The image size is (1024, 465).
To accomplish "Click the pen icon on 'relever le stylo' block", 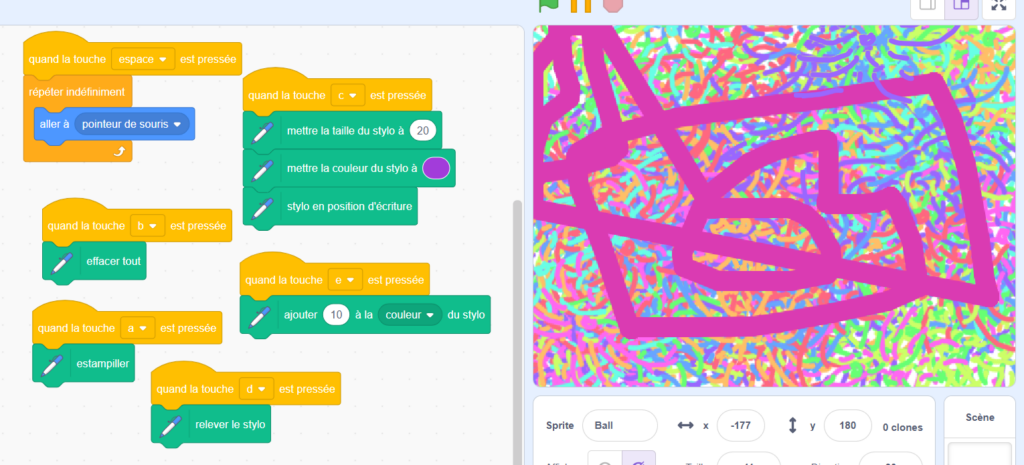I will (170, 425).
